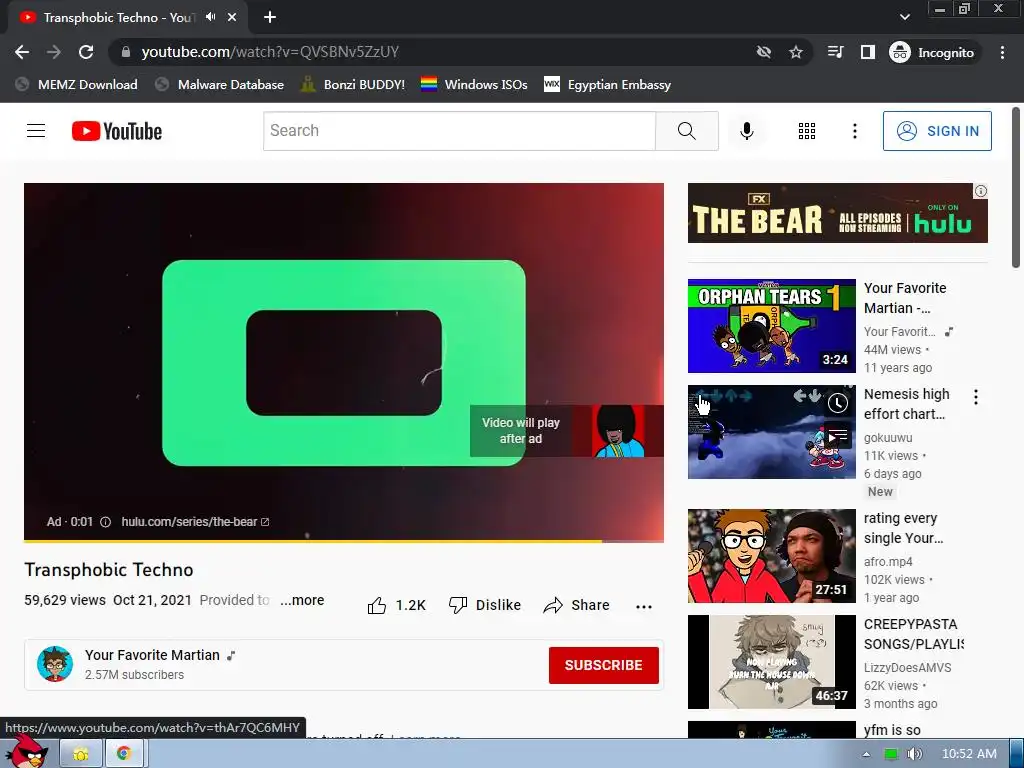This screenshot has width=1024, height=768.
Task: Click the Dislike button
Action: pos(485,605)
